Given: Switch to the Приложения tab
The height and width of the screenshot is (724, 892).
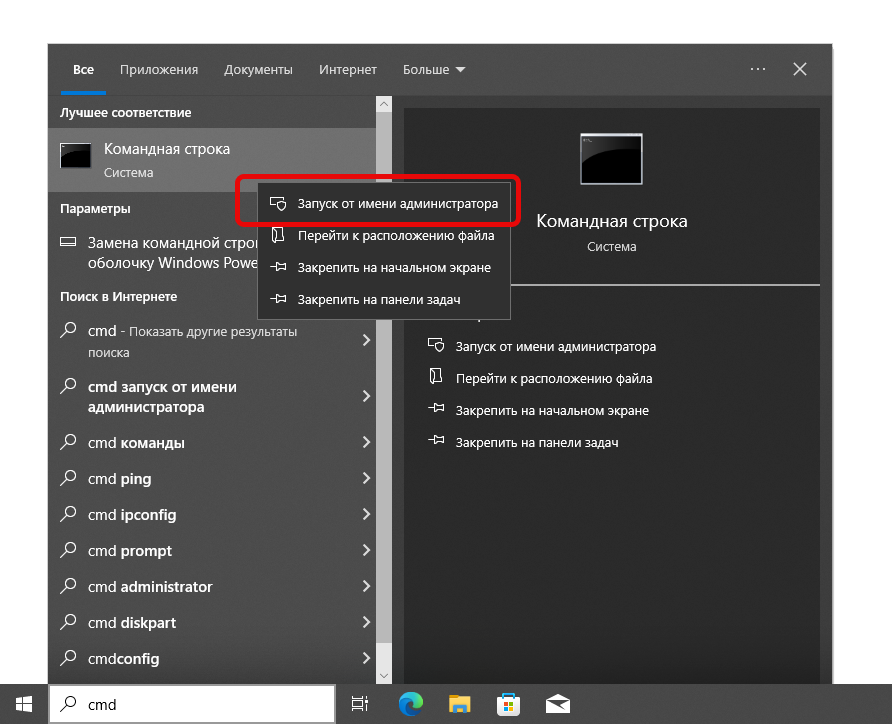Looking at the screenshot, I should [x=159, y=70].
